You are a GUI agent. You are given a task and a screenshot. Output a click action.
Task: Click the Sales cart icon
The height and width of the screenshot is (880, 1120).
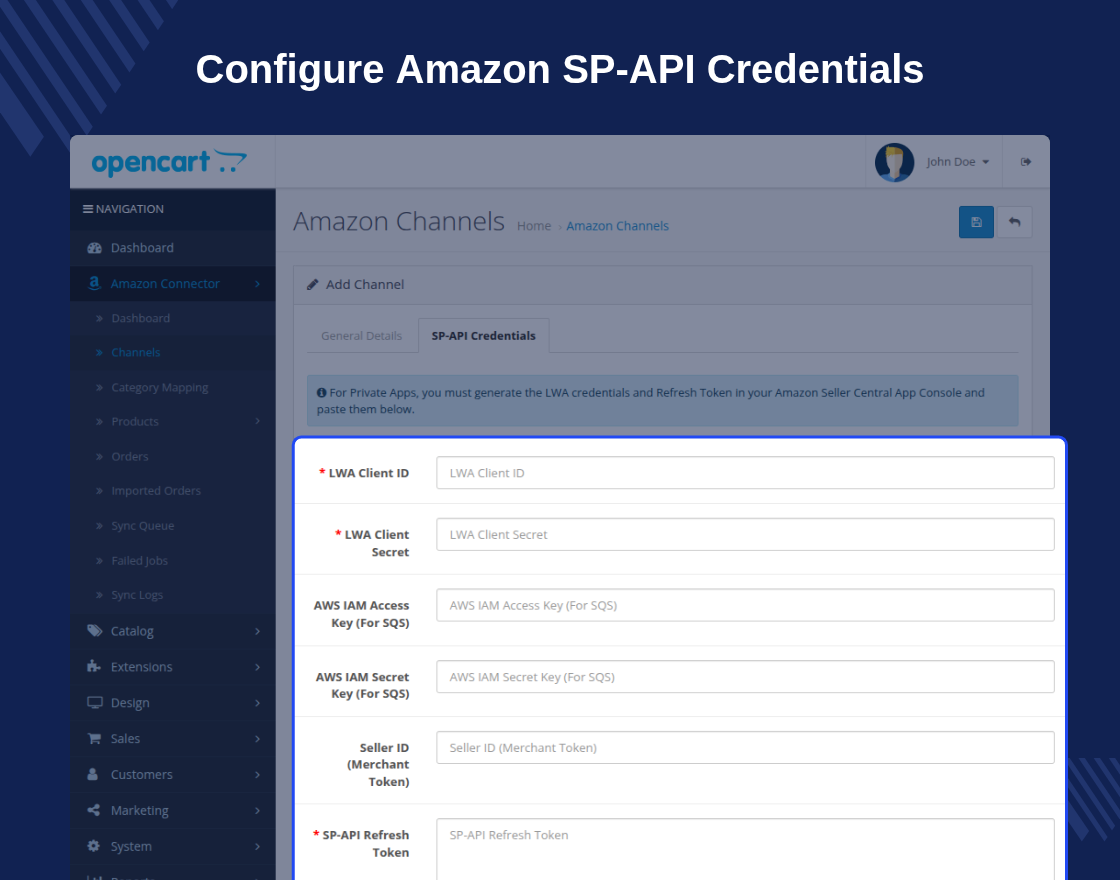(x=94, y=739)
